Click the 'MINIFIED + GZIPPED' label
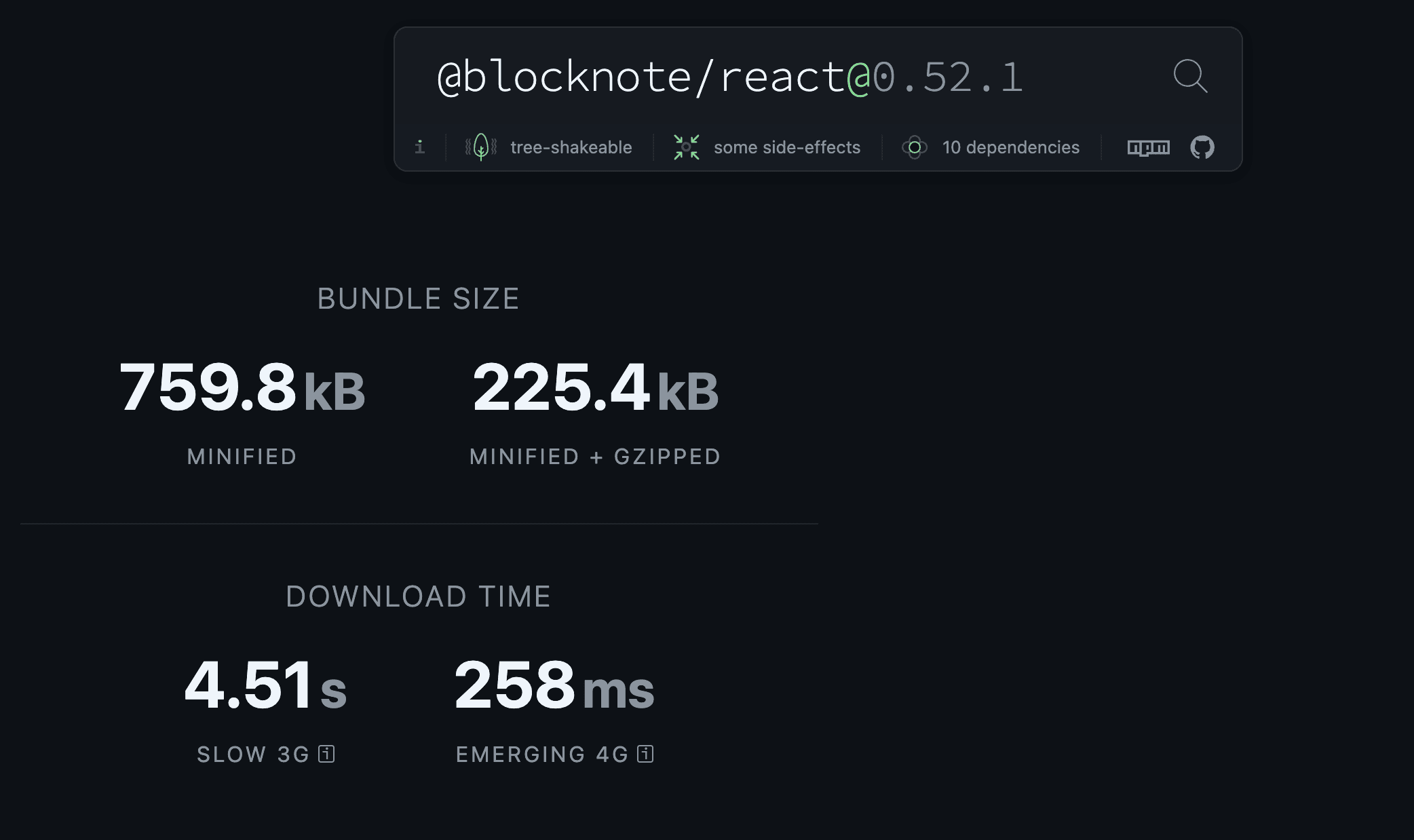Screen dimensions: 1414x840 click(595, 457)
